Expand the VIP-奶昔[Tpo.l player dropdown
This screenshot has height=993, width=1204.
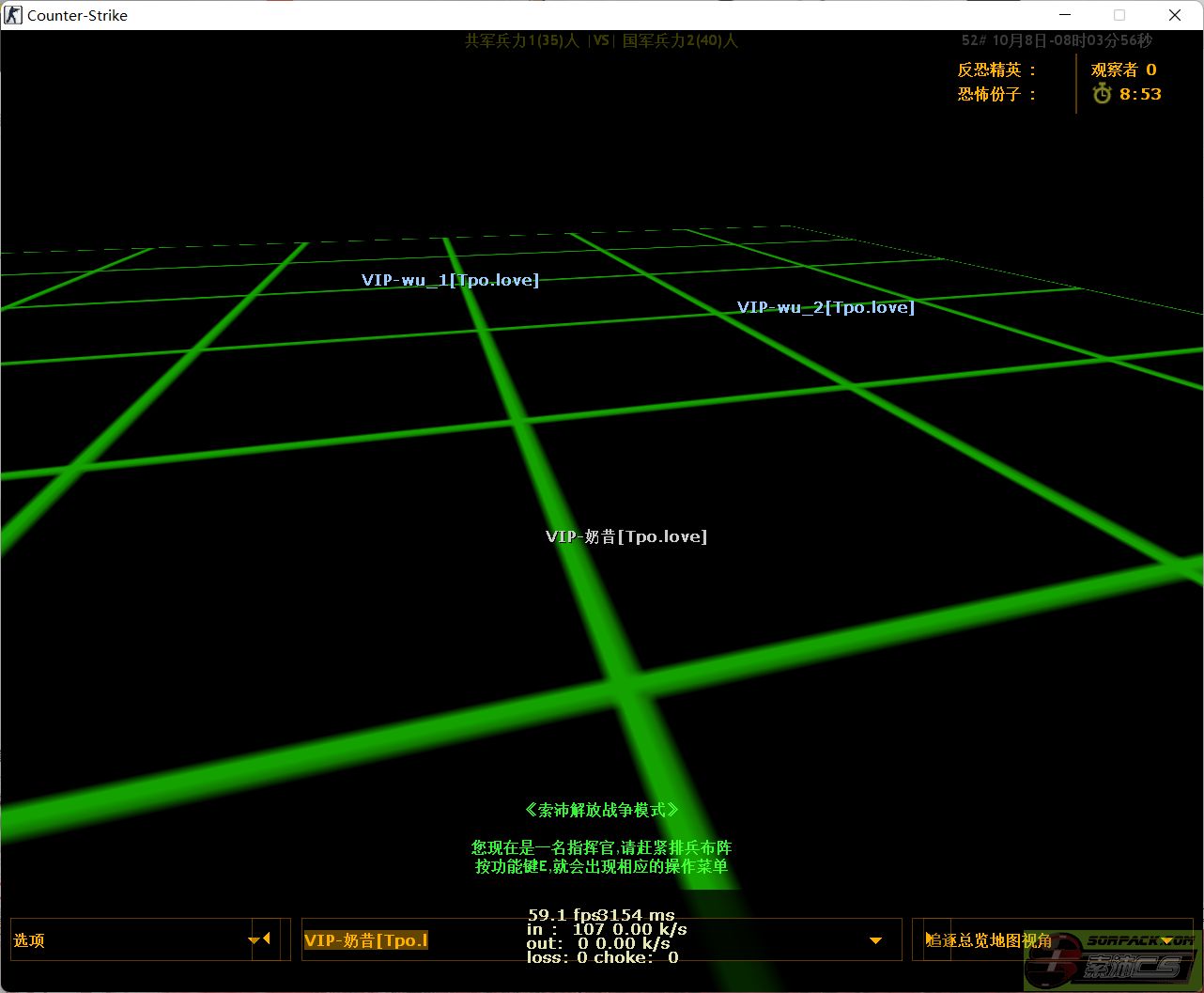click(x=601, y=939)
